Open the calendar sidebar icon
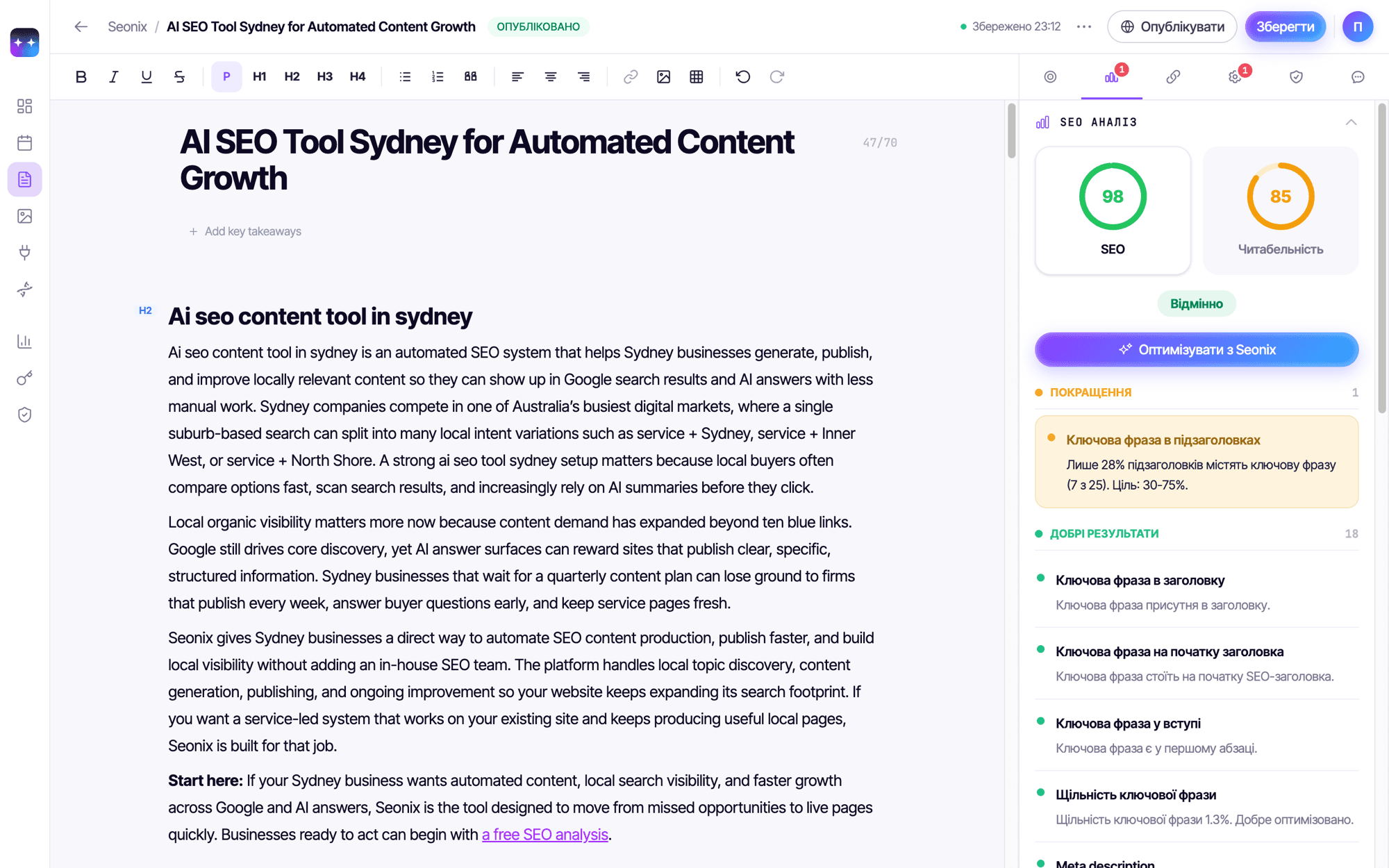This screenshot has height=868, width=1389. point(25,143)
